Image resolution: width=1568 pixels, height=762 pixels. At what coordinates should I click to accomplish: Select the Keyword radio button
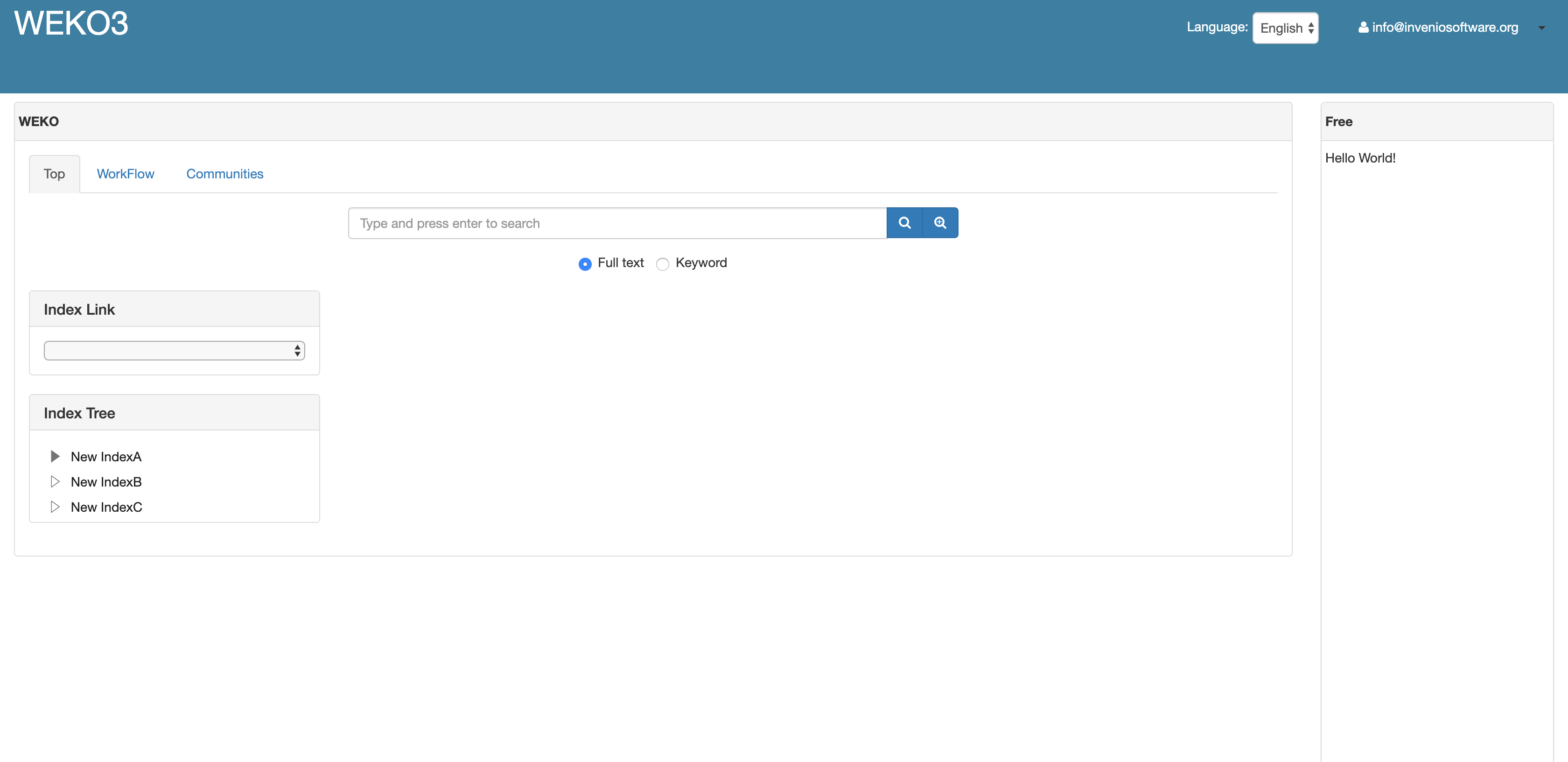click(662, 264)
